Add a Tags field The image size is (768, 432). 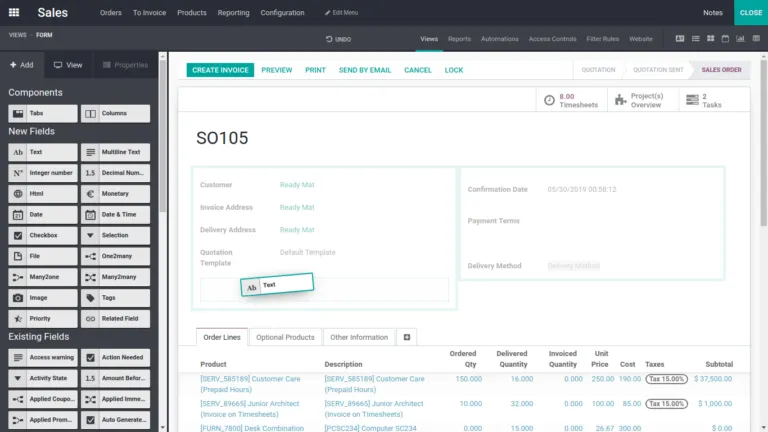point(115,298)
